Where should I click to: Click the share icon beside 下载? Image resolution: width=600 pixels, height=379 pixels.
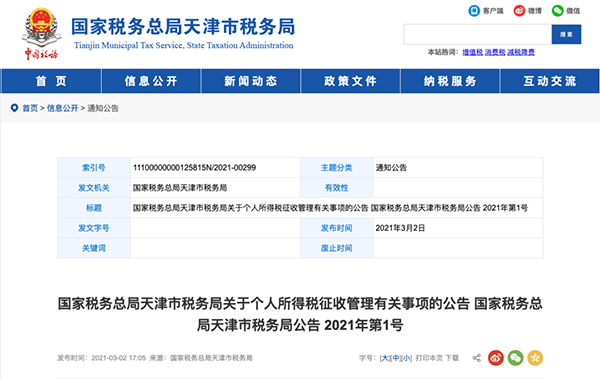click(476, 358)
